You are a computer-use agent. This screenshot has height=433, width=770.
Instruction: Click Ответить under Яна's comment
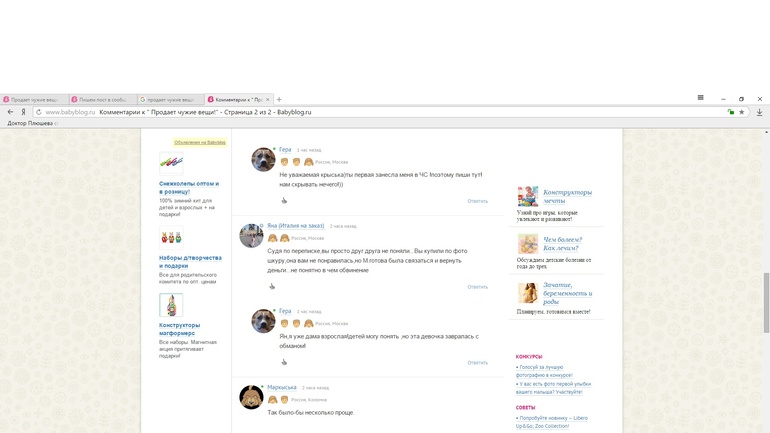tap(477, 287)
